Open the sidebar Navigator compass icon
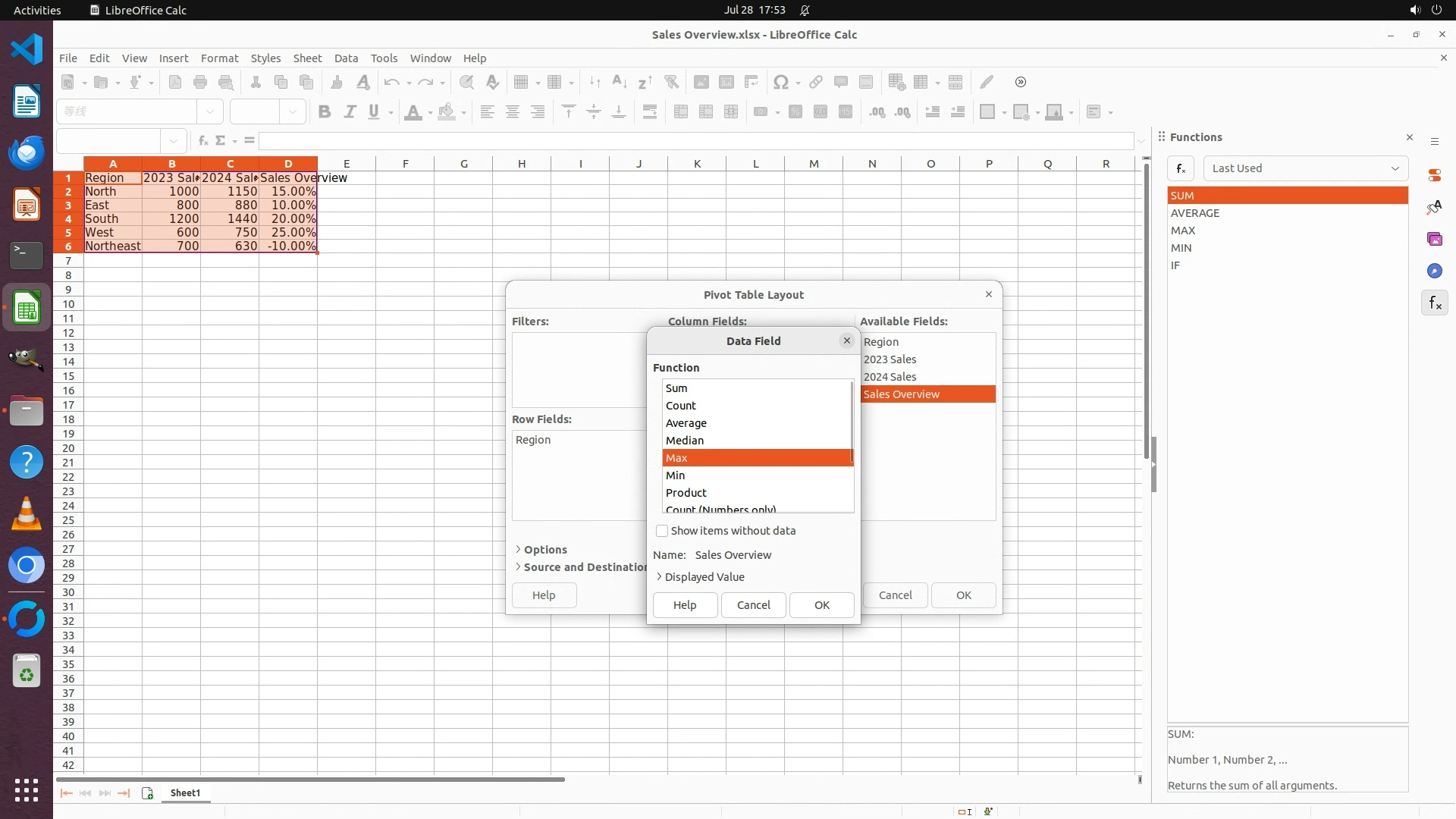 click(1434, 271)
